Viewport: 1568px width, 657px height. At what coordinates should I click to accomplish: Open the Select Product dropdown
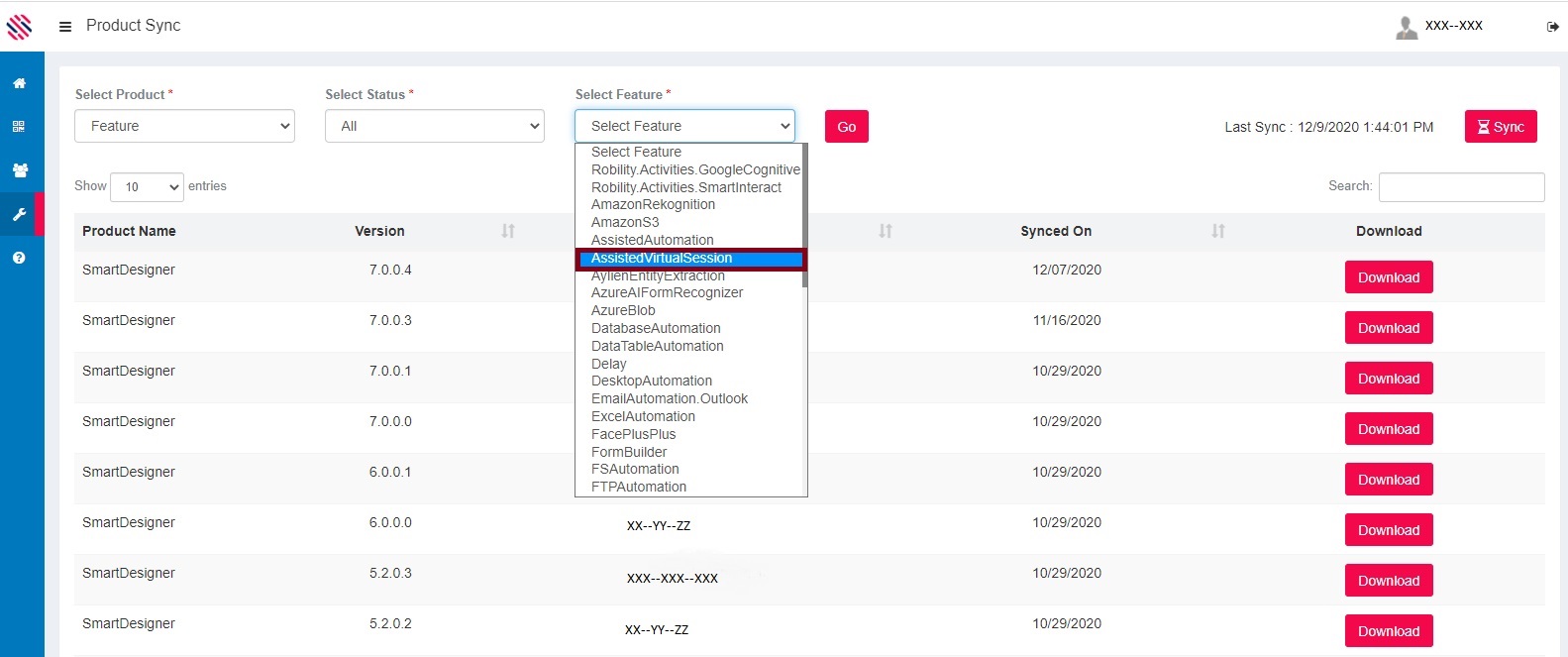(x=184, y=126)
